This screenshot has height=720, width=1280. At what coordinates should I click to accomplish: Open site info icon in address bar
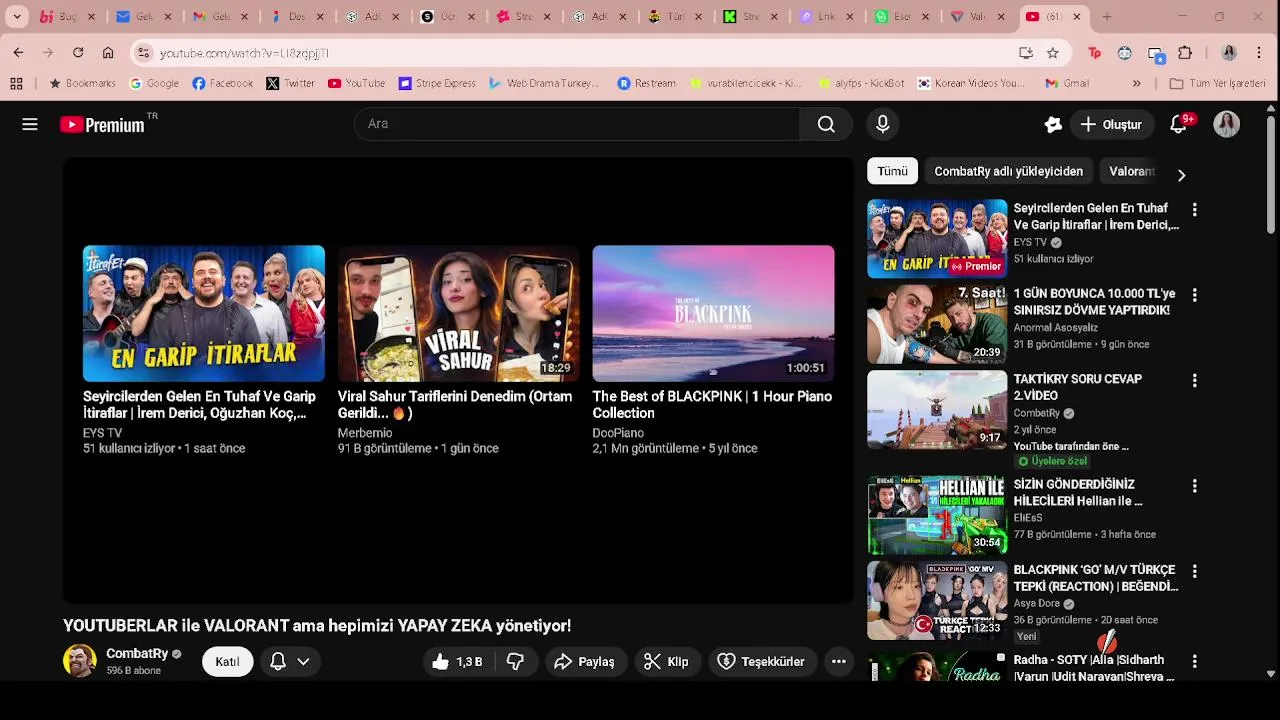pyautogui.click(x=144, y=53)
